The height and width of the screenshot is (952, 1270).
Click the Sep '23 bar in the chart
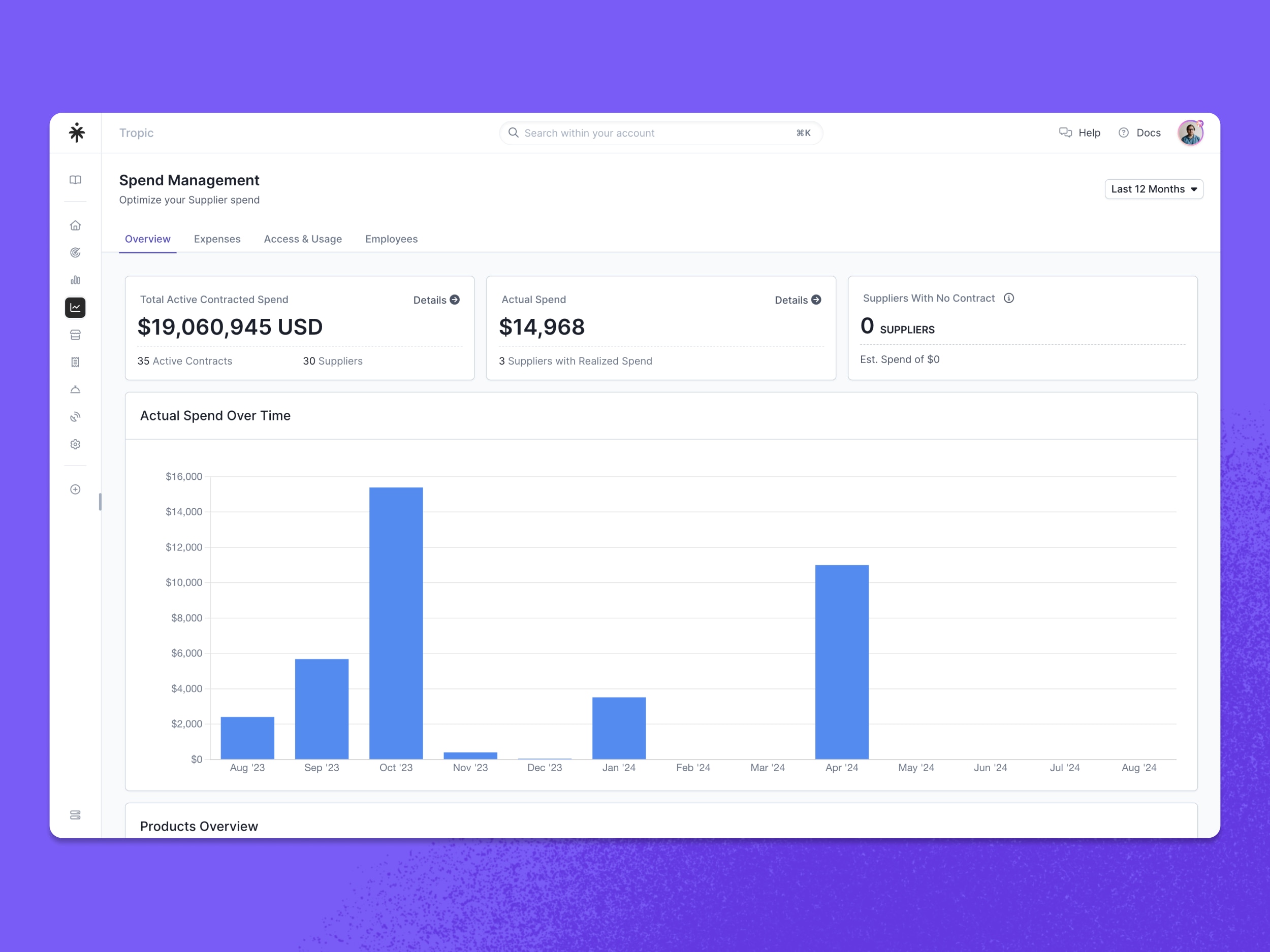click(322, 709)
